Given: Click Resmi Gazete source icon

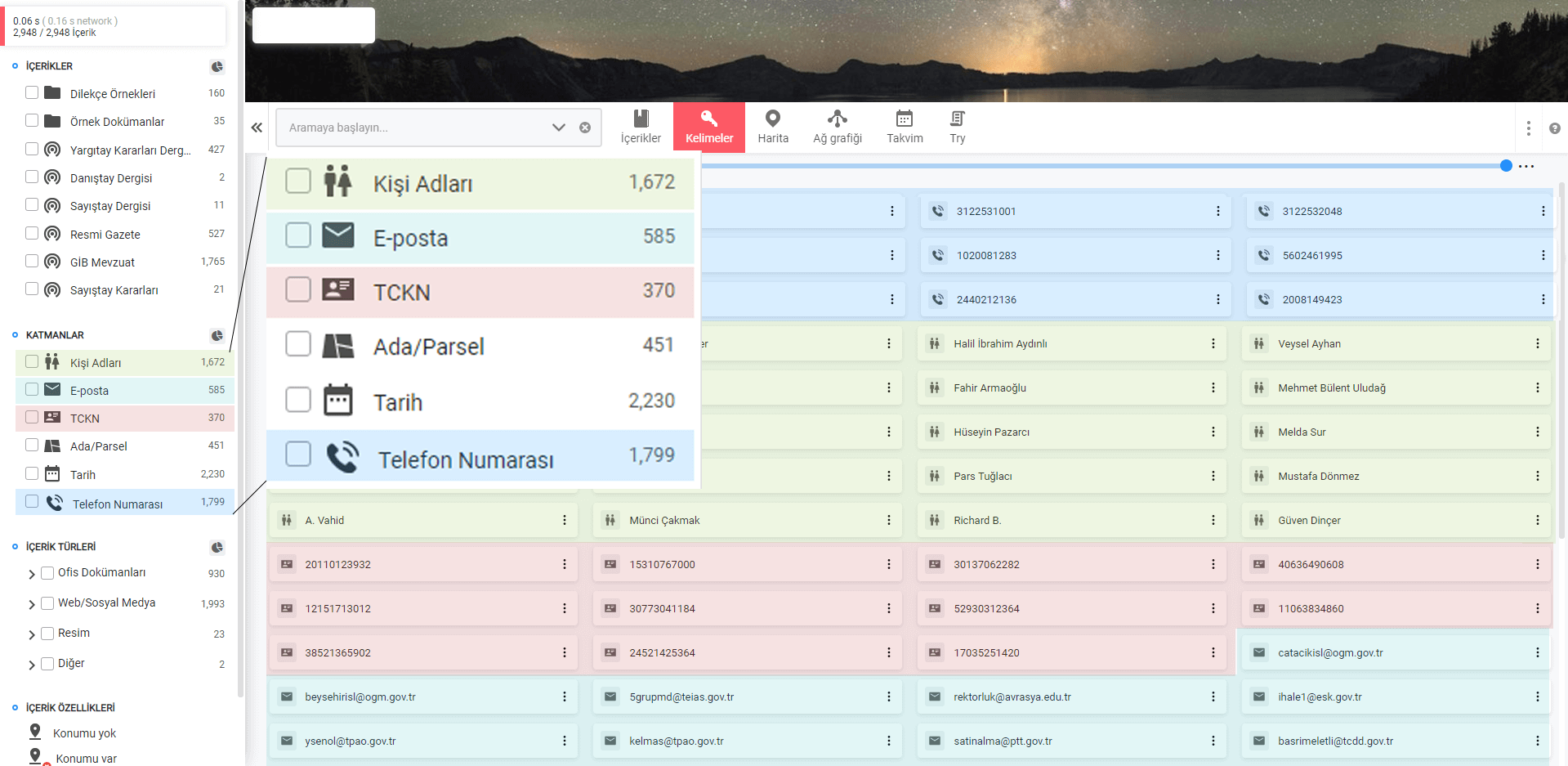Looking at the screenshot, I should point(52,234).
